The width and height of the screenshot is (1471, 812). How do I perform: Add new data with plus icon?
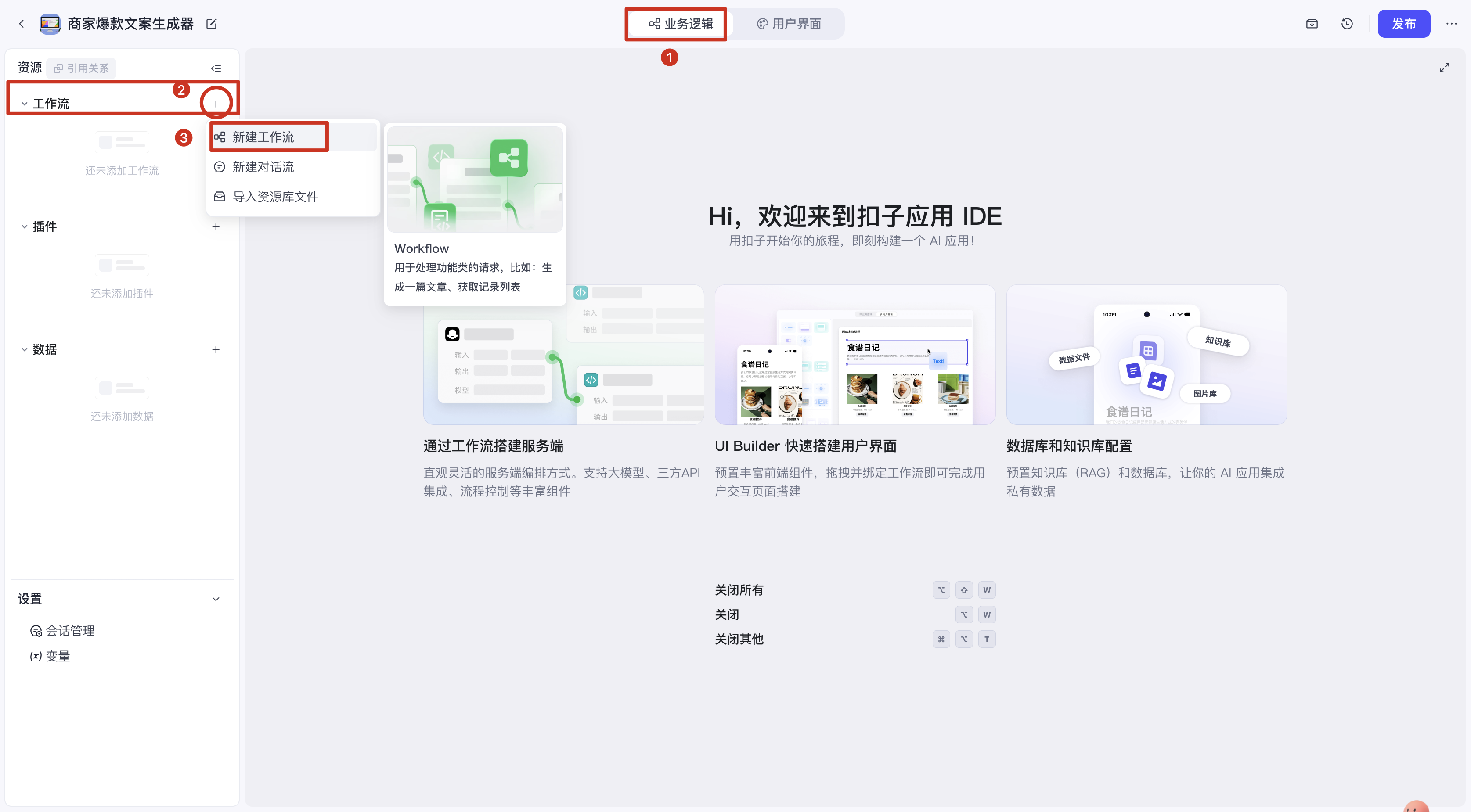click(x=216, y=350)
